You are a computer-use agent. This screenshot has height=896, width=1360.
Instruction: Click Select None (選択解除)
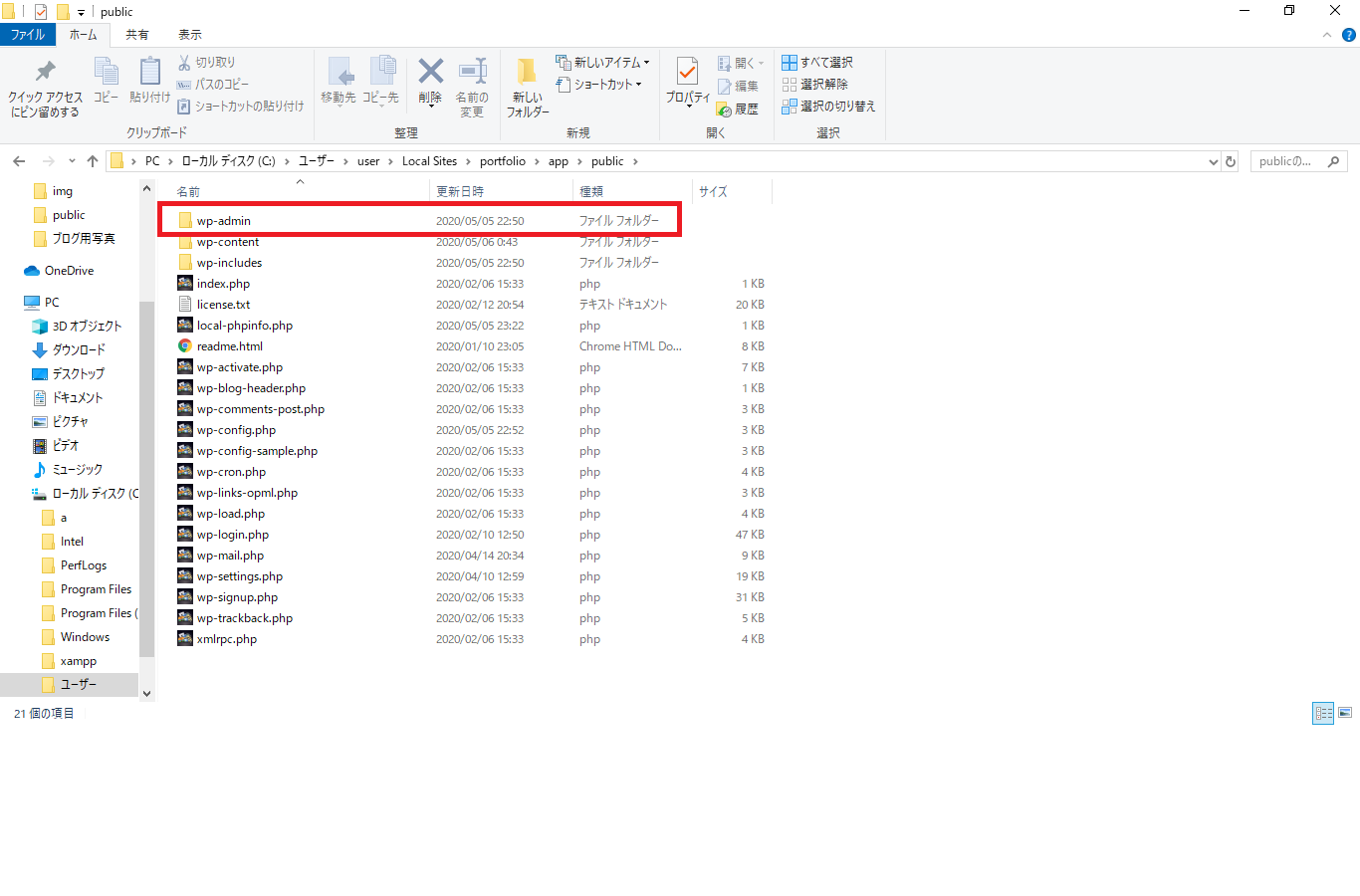point(815,84)
